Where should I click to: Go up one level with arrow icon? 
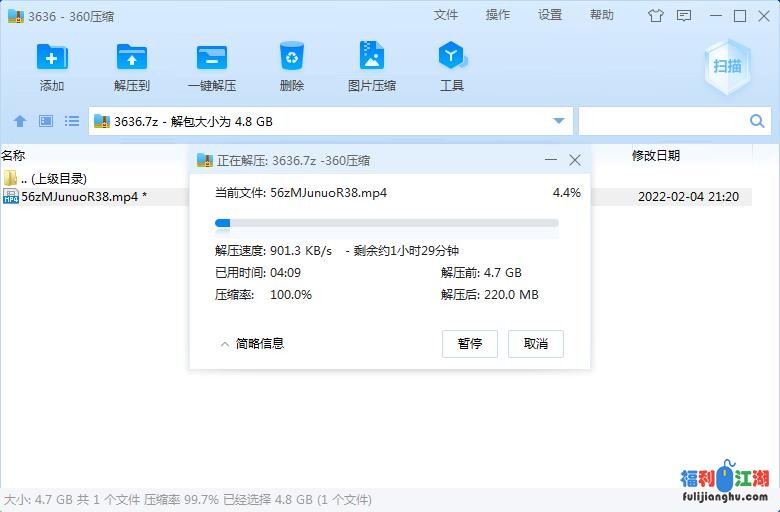[19, 121]
